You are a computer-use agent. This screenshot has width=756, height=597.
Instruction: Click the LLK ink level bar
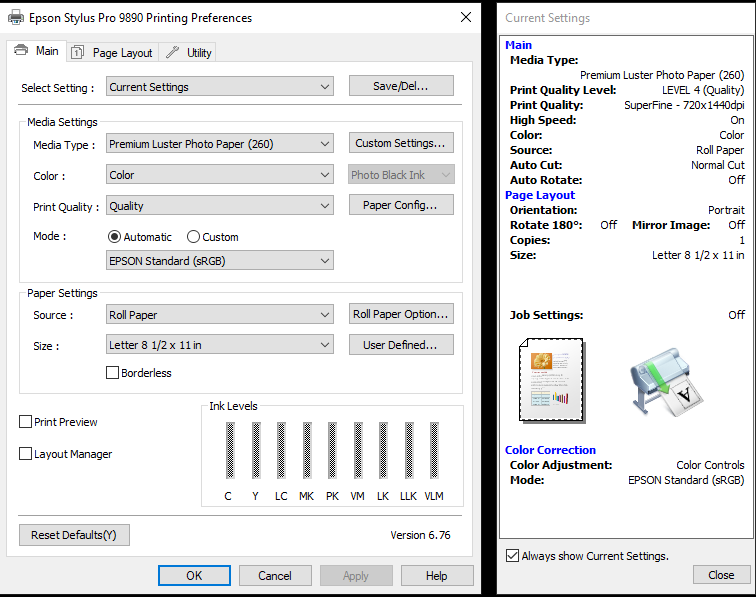click(409, 450)
